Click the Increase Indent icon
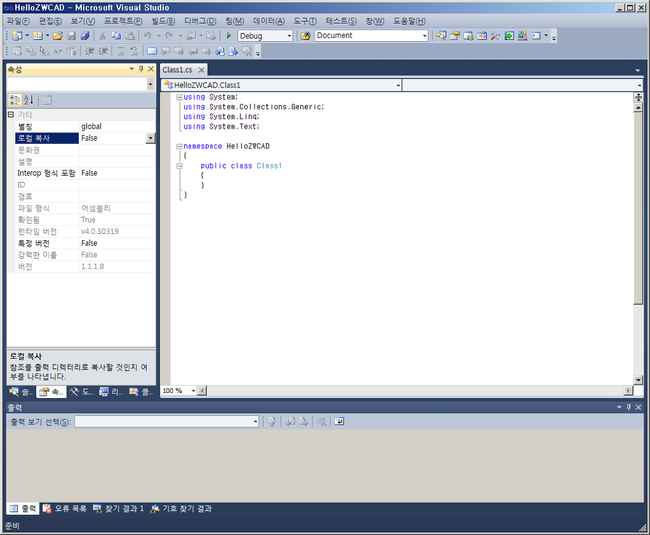Viewport: 650px width, 535px height. click(103, 51)
